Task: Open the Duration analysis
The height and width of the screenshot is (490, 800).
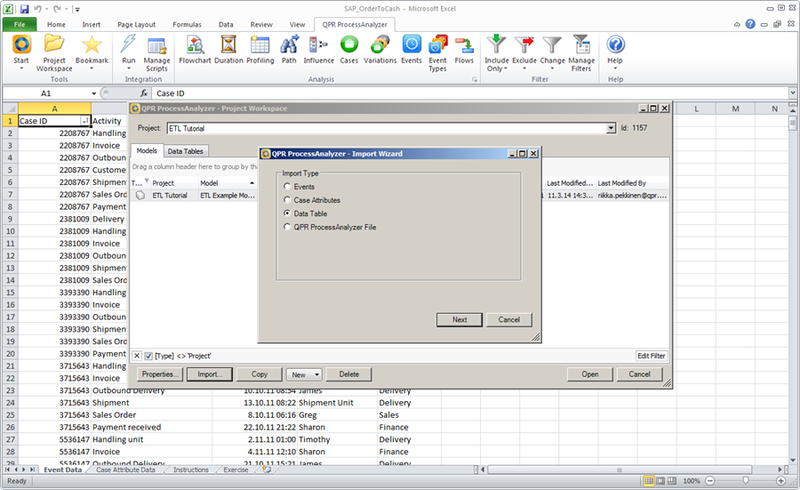Action: point(229,50)
